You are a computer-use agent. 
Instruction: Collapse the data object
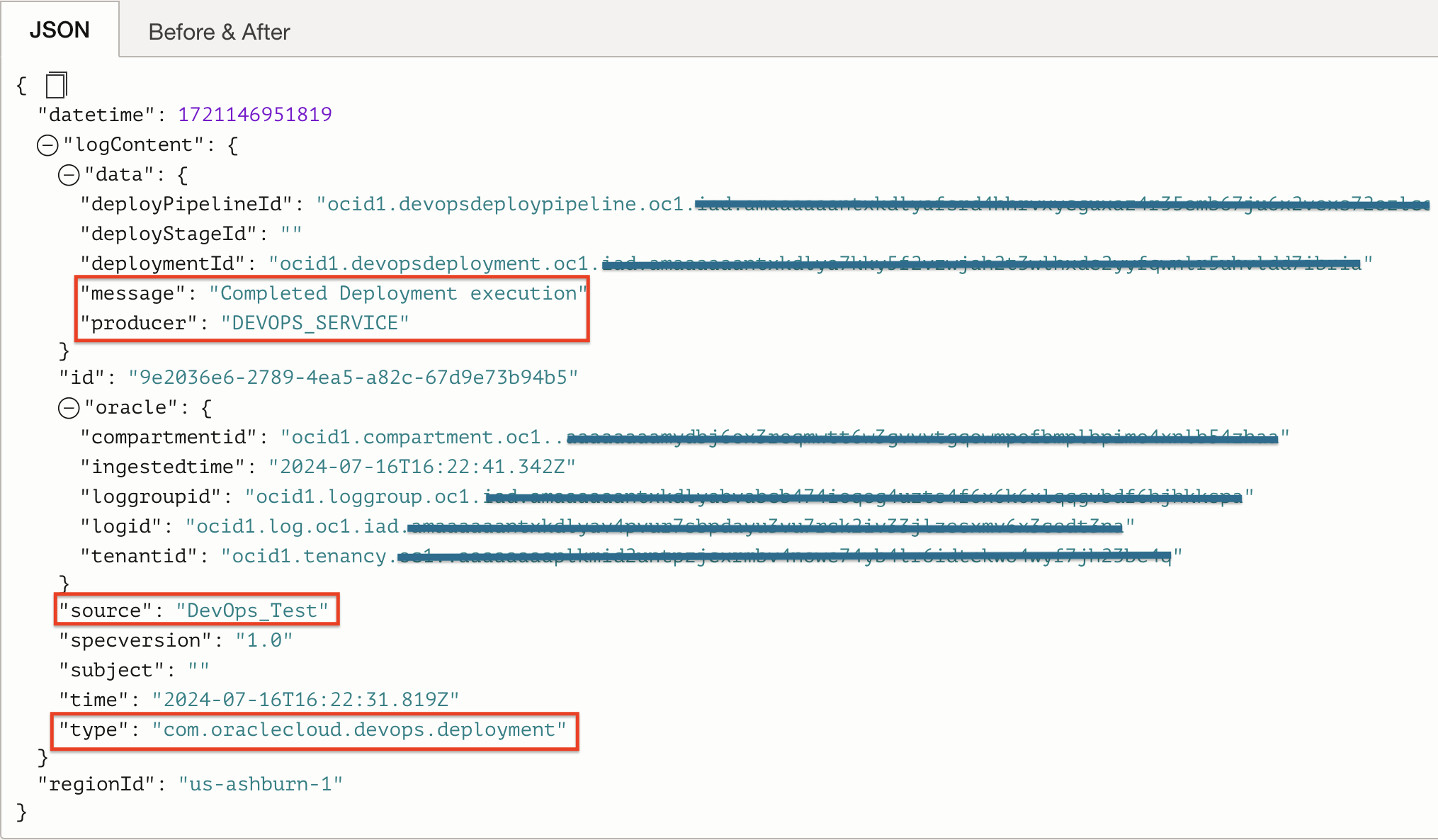point(68,174)
